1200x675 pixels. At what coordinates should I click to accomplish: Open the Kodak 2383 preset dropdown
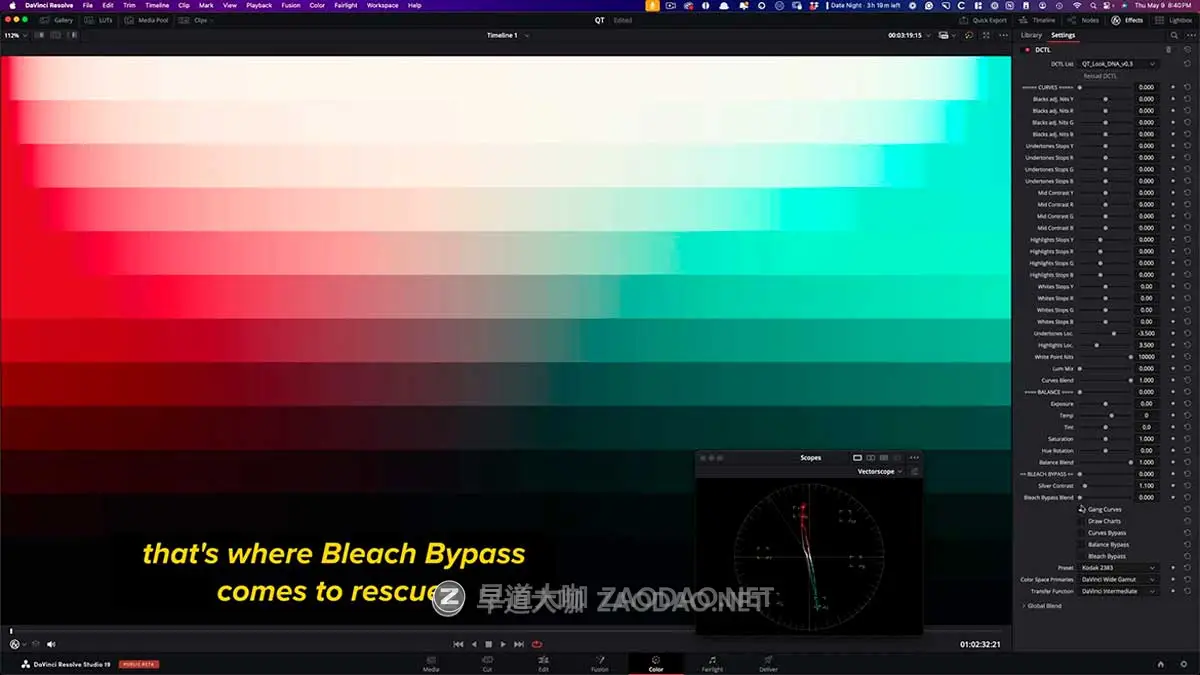pos(1118,568)
